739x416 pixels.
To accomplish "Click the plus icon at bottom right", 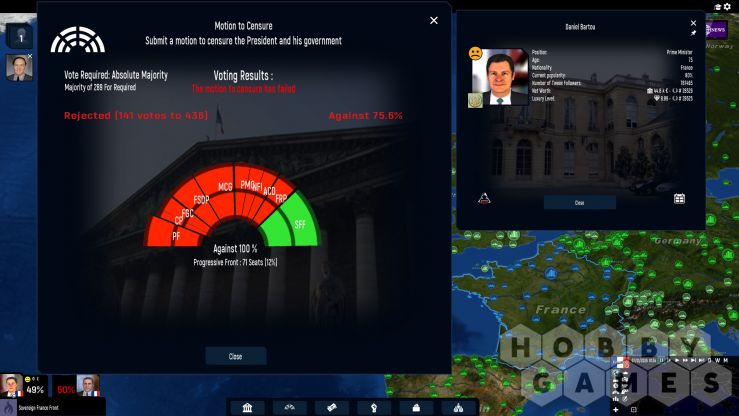I will click(x=616, y=409).
